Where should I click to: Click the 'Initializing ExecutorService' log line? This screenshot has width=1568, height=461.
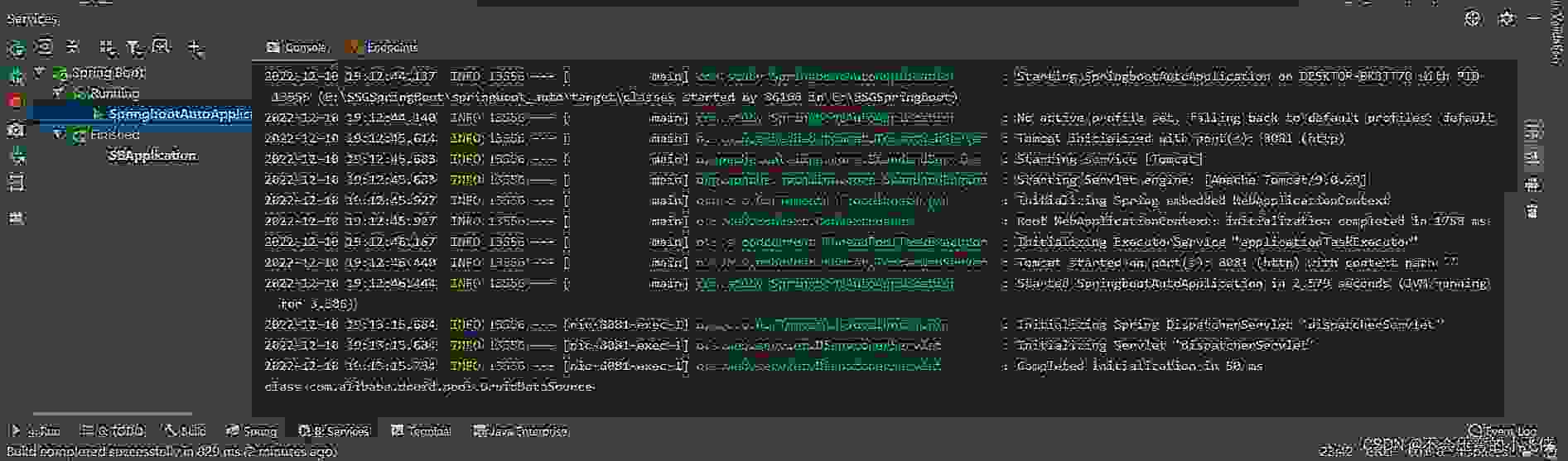point(1217,242)
